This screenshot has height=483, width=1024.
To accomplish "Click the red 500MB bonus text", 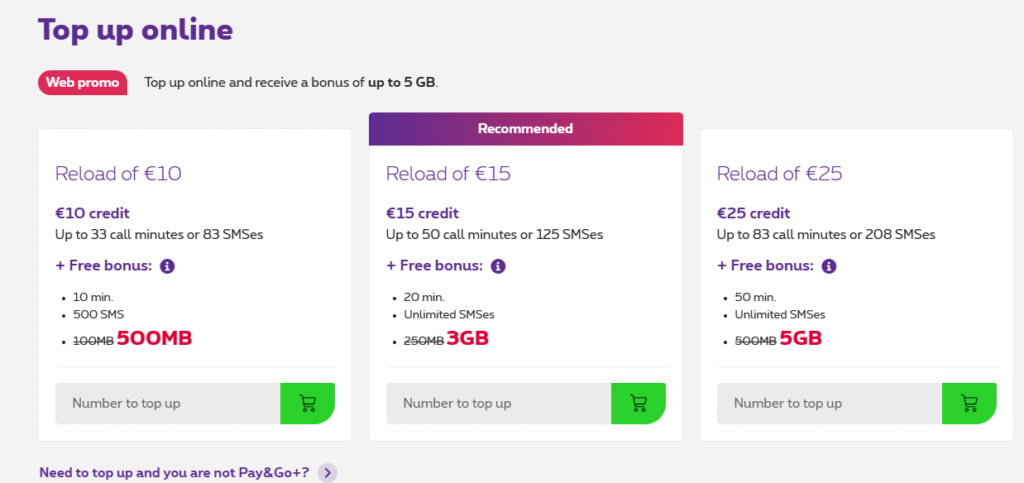I will (154, 338).
